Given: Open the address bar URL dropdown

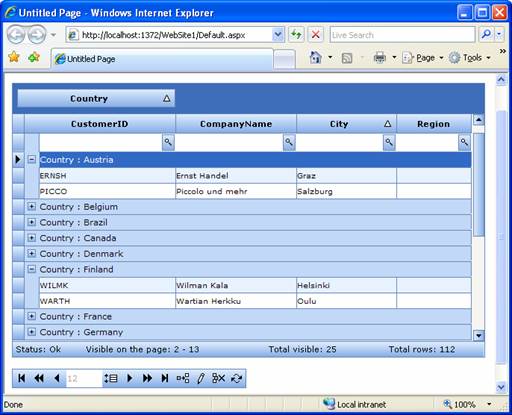Looking at the screenshot, I should click(278, 34).
